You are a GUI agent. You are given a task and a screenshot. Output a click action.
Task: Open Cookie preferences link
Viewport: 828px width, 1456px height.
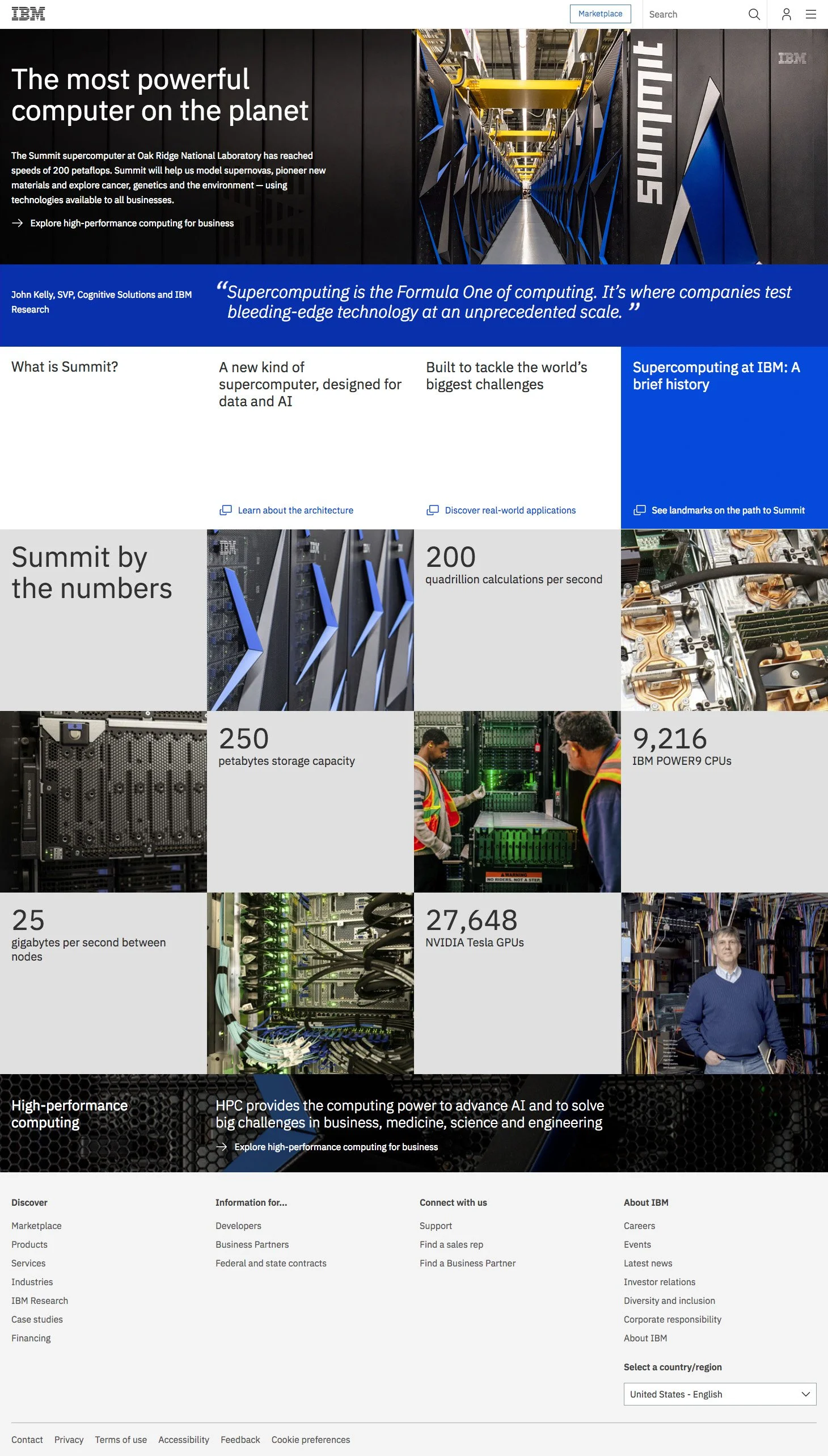[311, 1440]
